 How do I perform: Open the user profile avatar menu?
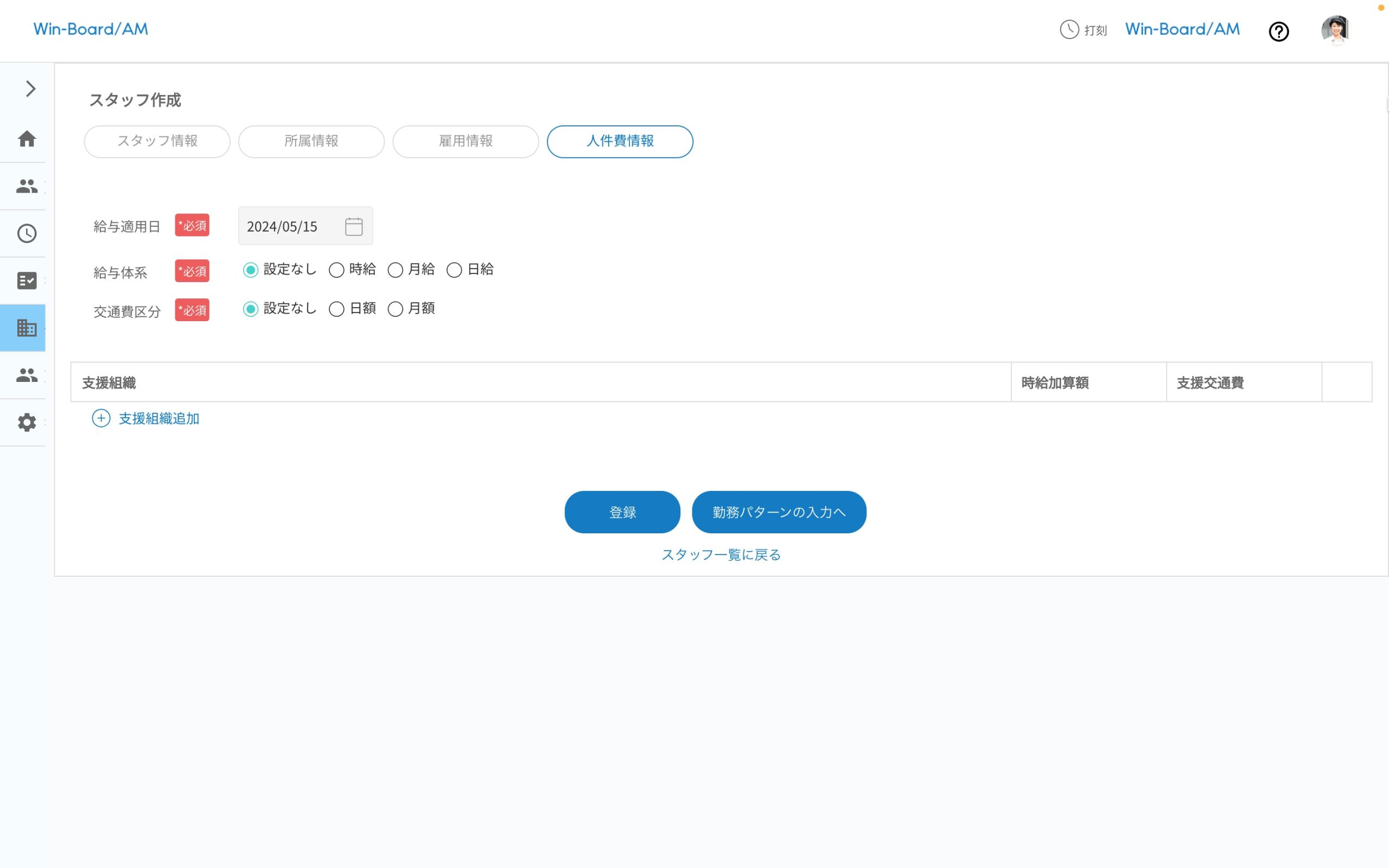(1335, 30)
